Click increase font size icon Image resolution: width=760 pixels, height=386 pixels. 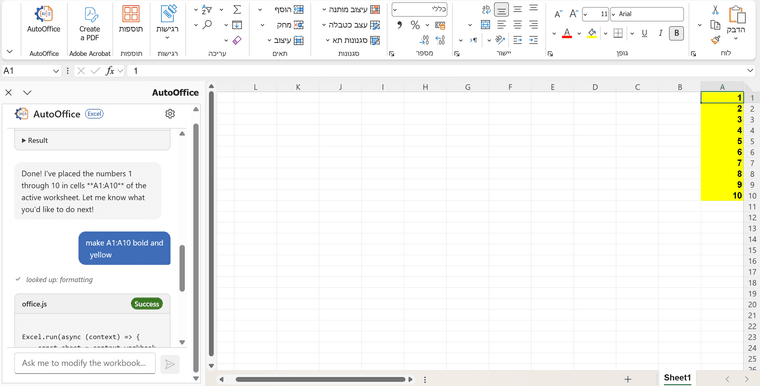point(574,15)
